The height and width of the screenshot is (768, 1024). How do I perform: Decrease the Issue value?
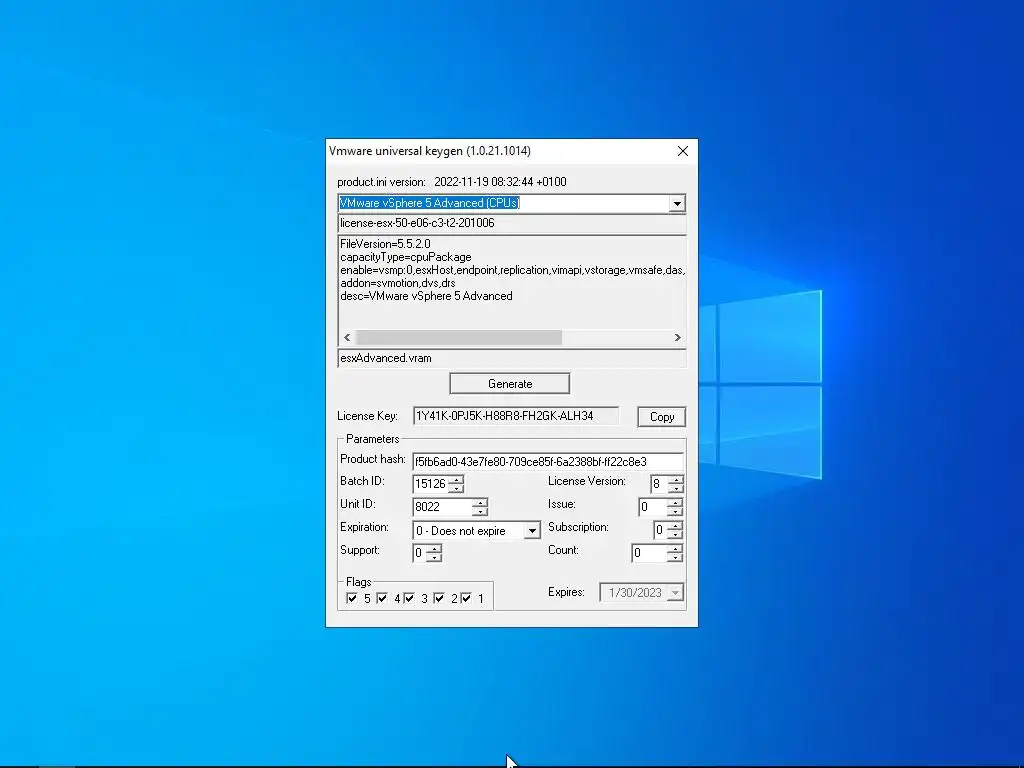[x=675, y=511]
